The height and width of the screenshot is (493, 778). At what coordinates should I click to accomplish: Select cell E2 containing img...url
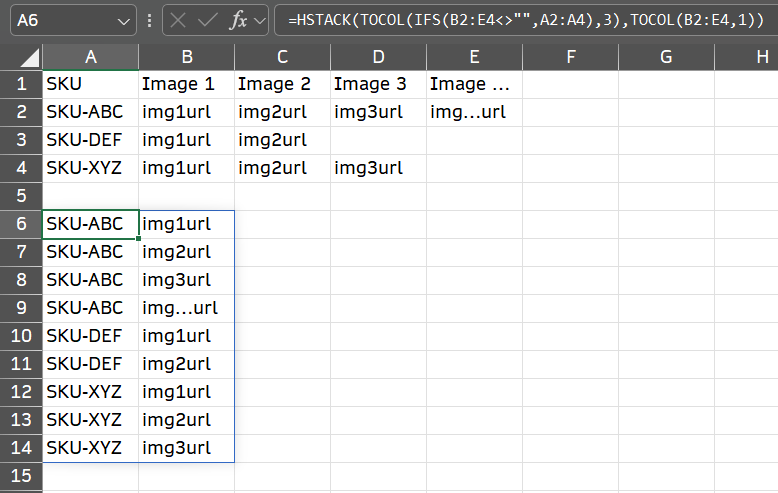point(474,112)
